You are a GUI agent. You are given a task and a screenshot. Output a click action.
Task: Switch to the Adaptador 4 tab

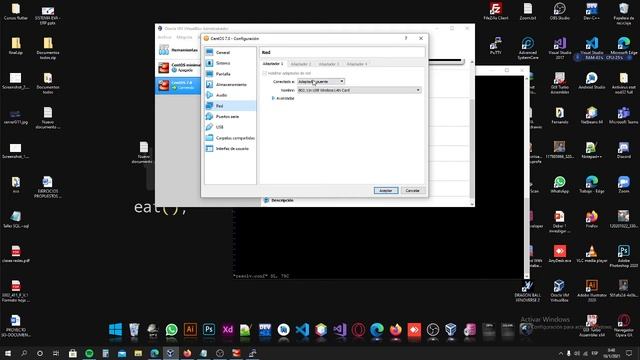point(357,64)
